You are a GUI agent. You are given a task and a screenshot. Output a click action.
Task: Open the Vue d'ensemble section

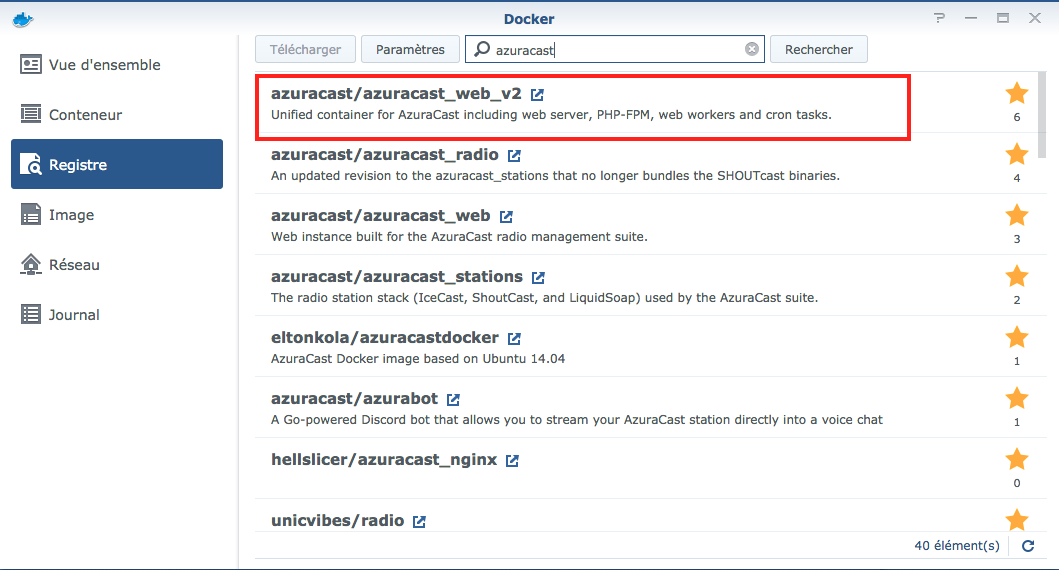tap(117, 65)
